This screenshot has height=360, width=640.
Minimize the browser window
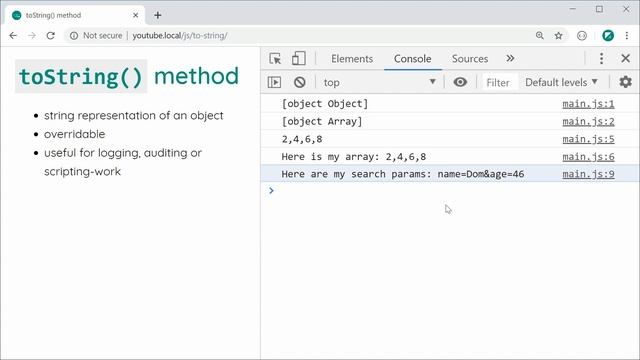tap(573, 9)
